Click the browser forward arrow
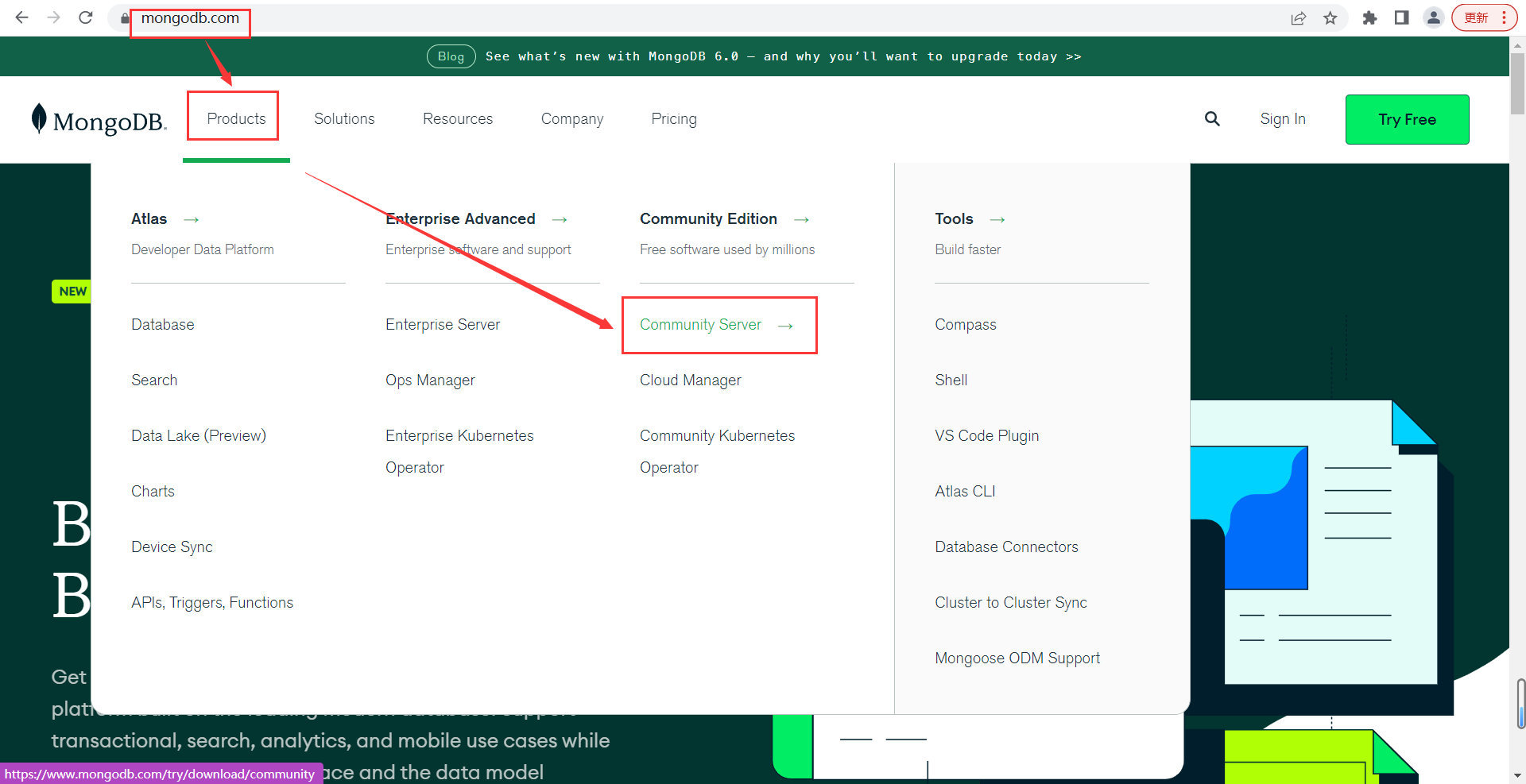This screenshot has width=1526, height=784. coord(53,17)
